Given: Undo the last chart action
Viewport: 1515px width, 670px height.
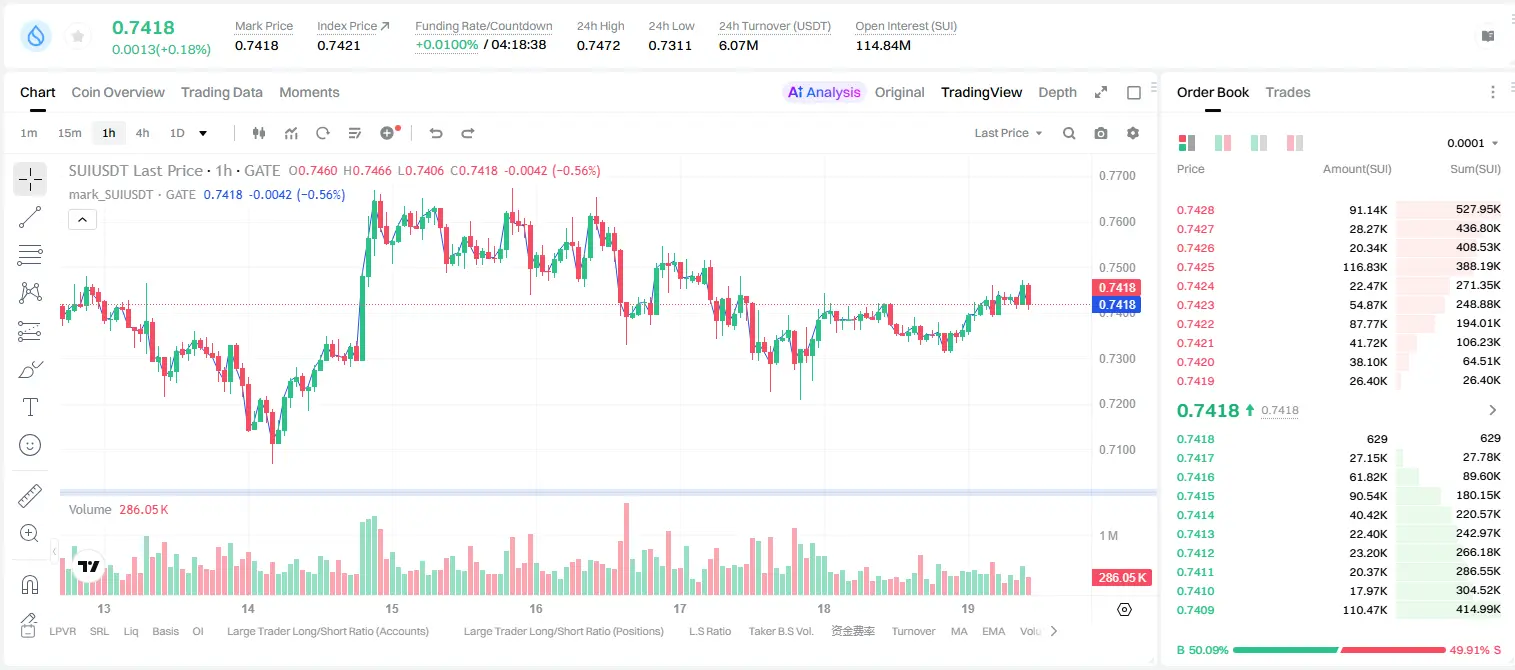Looking at the screenshot, I should (435, 133).
